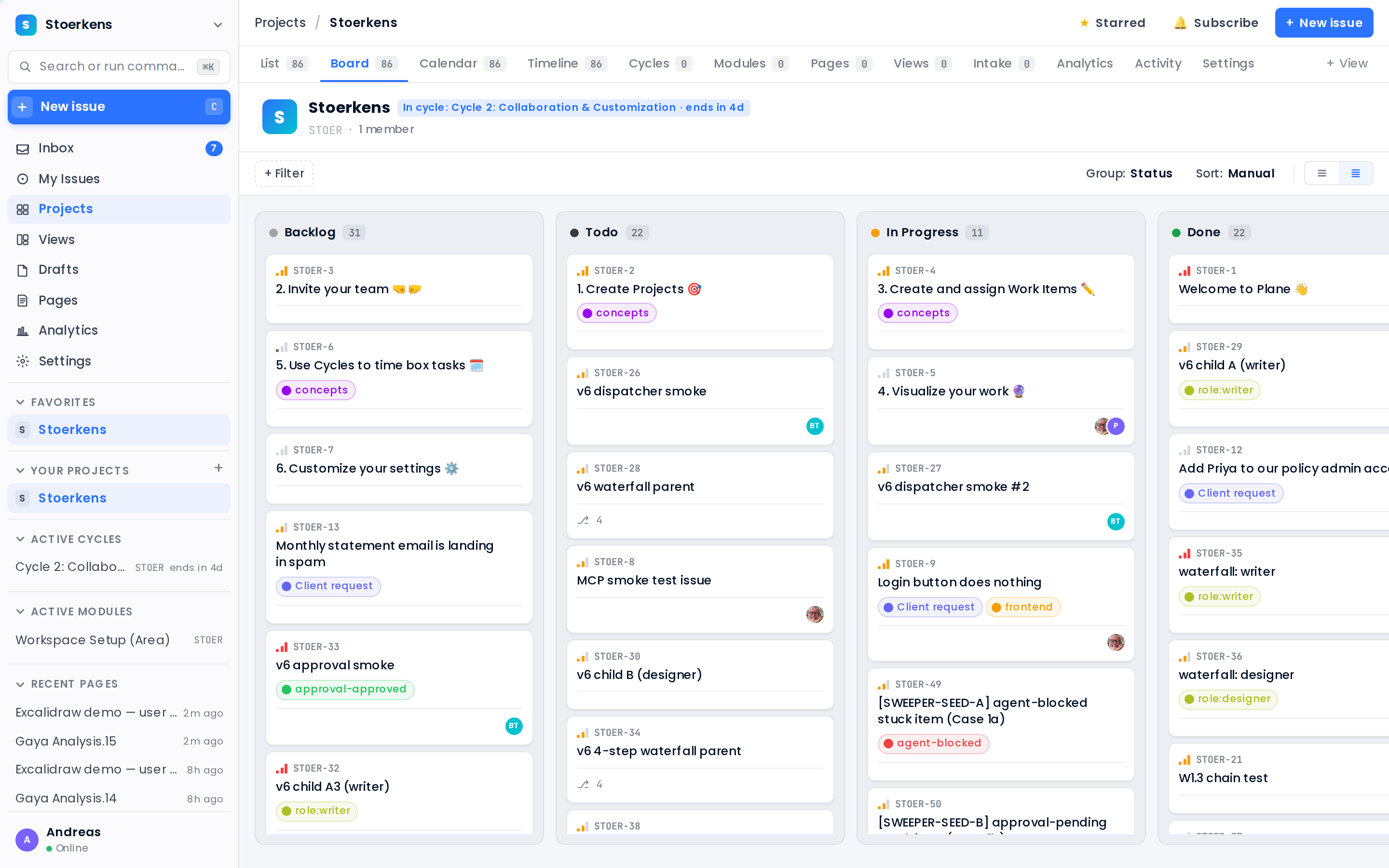Toggle Subscribe for project notifications
The width and height of the screenshot is (1389, 868).
click(1216, 23)
